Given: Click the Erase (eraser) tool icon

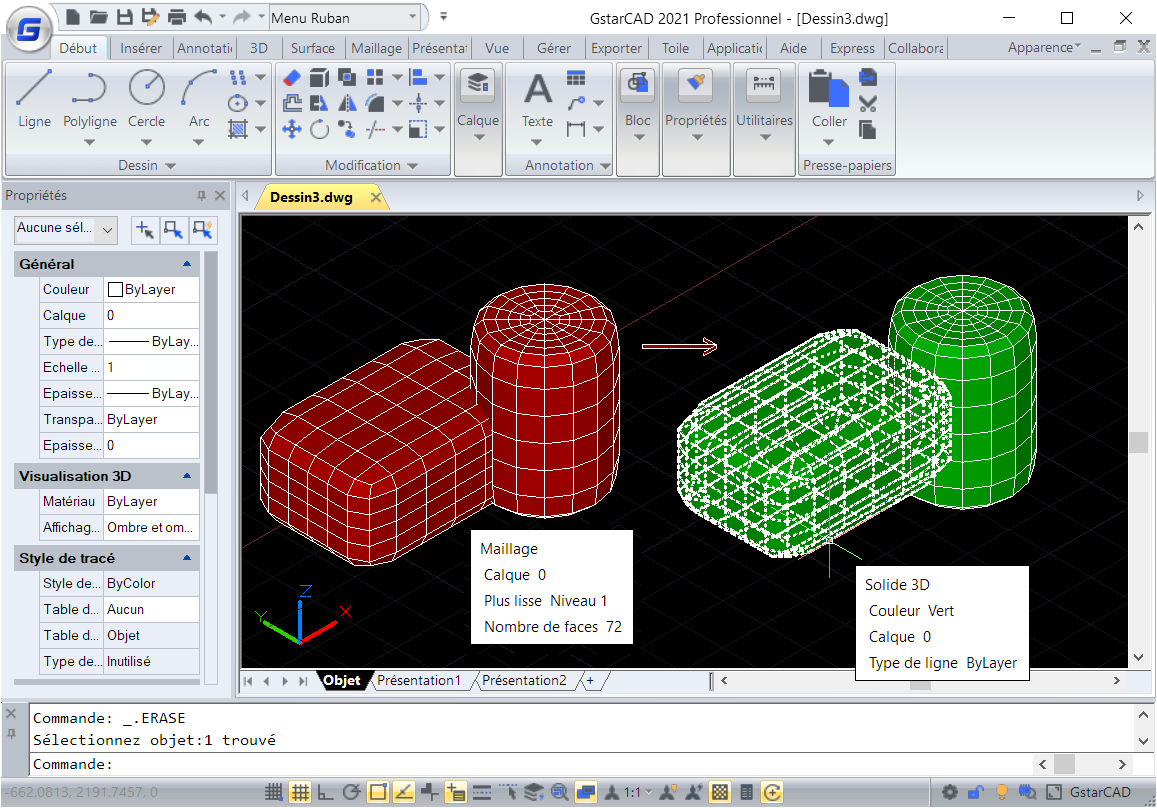Looking at the screenshot, I should (x=292, y=77).
